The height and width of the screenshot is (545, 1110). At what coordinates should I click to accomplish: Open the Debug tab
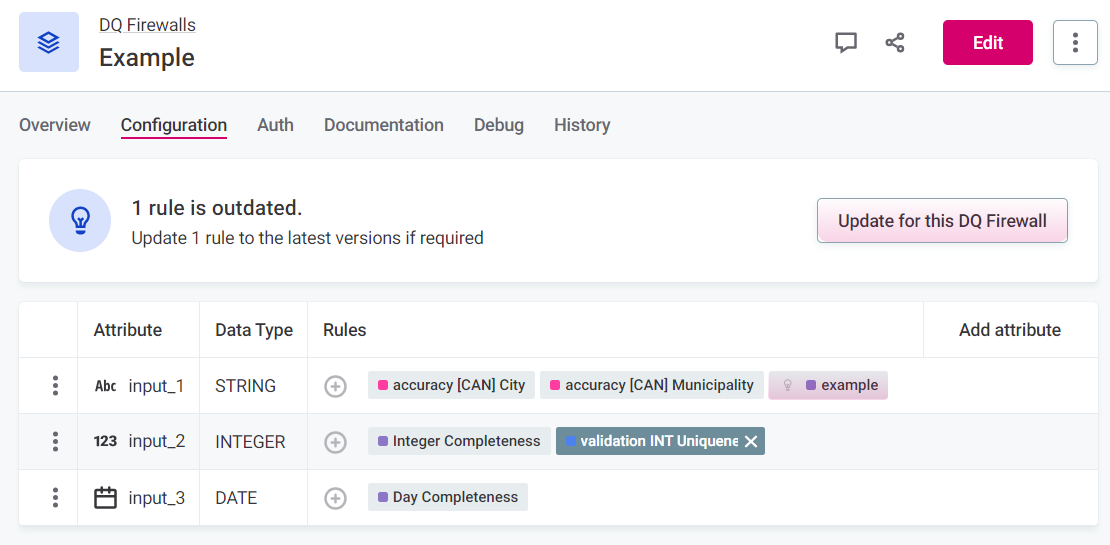pyautogui.click(x=499, y=125)
